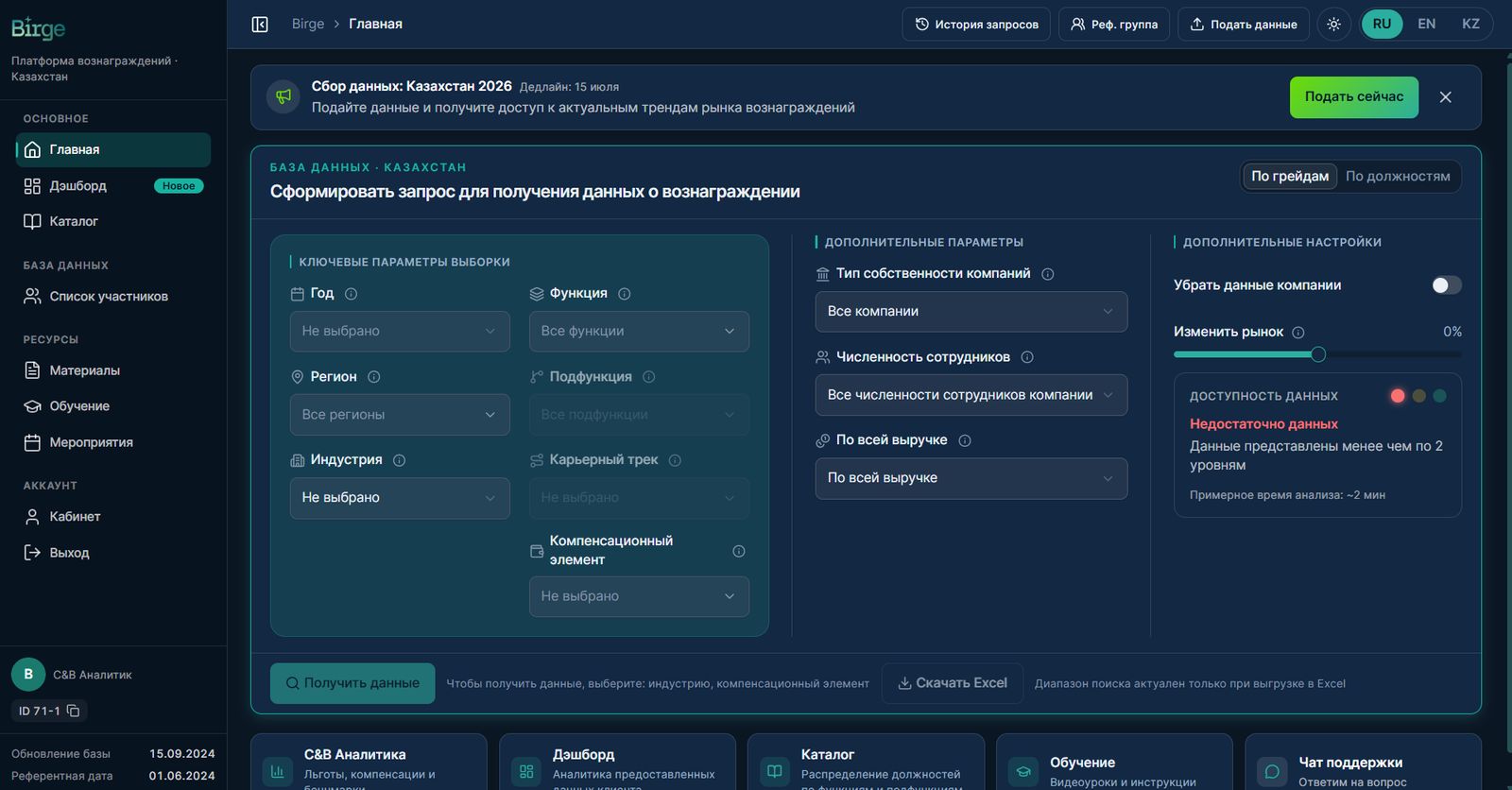Click the user avatar B
Image resolution: width=1512 pixels, height=790 pixels.
tap(28, 675)
